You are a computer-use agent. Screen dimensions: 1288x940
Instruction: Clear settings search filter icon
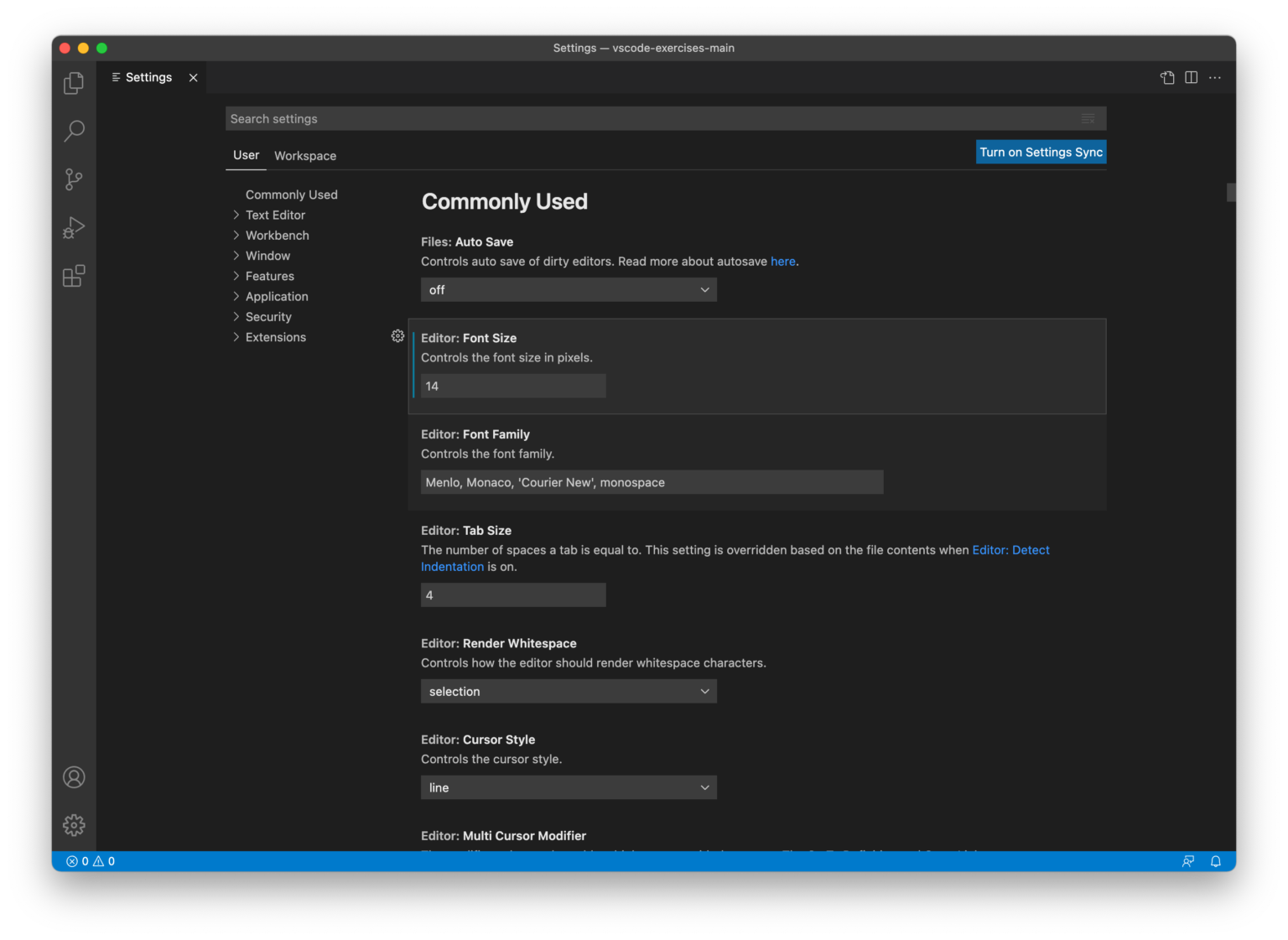click(1088, 119)
